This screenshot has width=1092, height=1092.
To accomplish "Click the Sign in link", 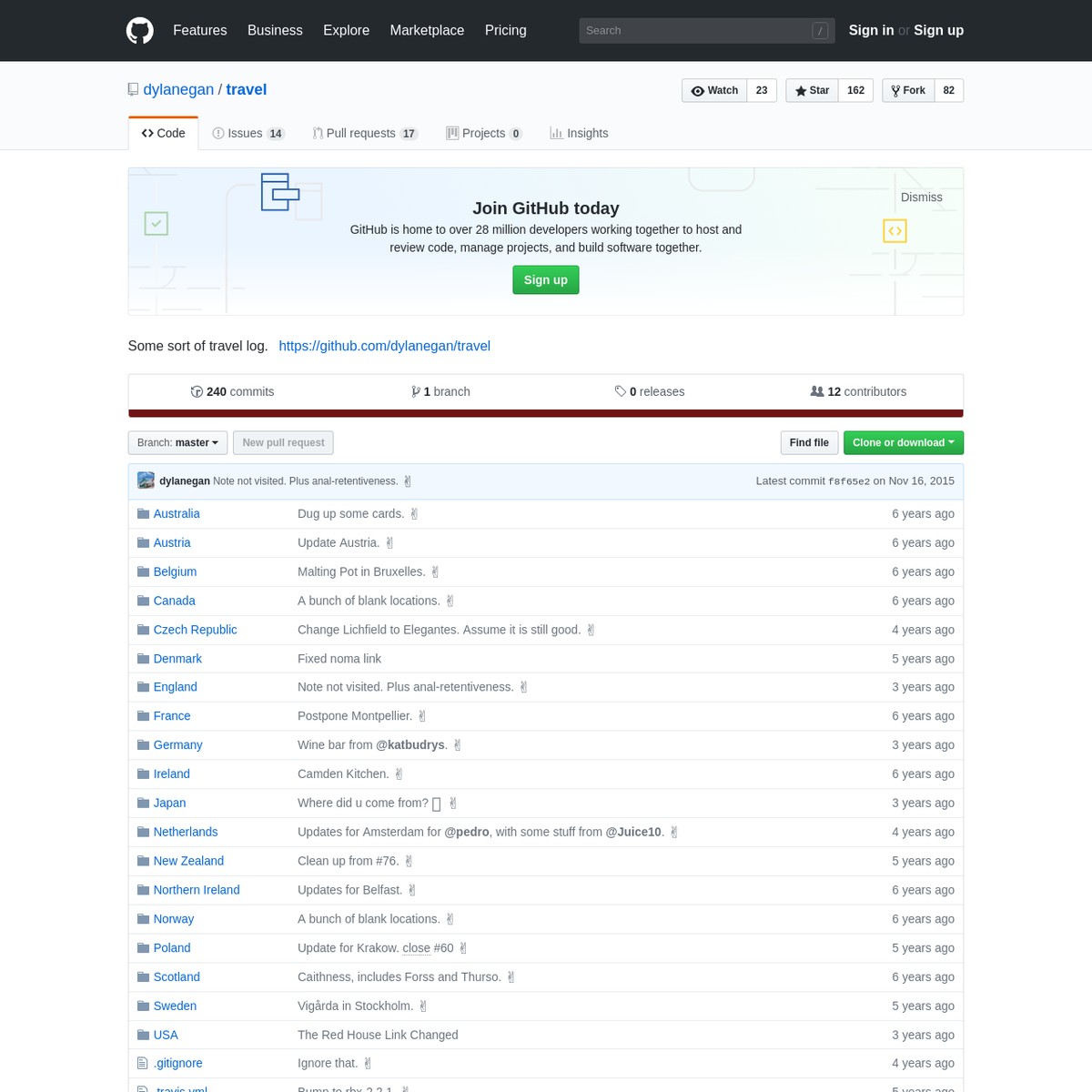I will click(x=871, y=30).
